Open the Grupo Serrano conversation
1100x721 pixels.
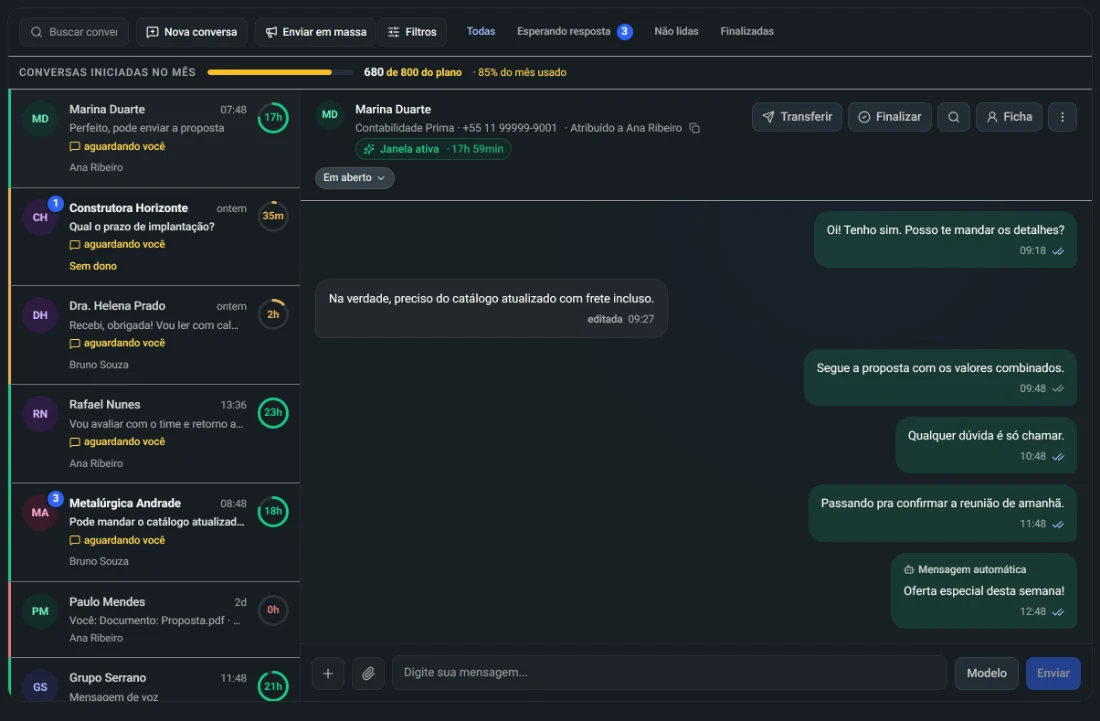pyautogui.click(x=154, y=680)
